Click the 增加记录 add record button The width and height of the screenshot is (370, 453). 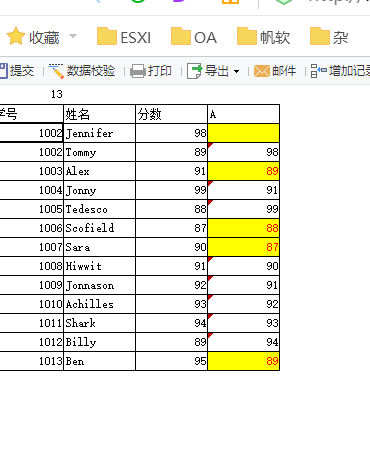(x=340, y=71)
